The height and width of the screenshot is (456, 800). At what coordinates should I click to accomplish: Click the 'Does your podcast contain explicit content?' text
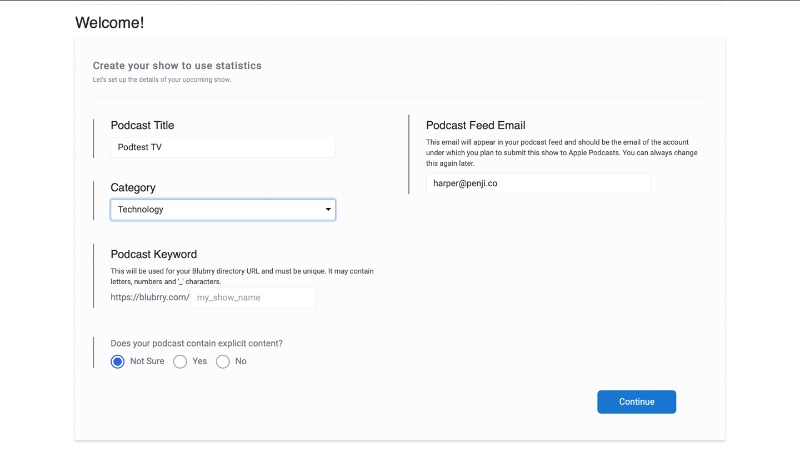196,343
